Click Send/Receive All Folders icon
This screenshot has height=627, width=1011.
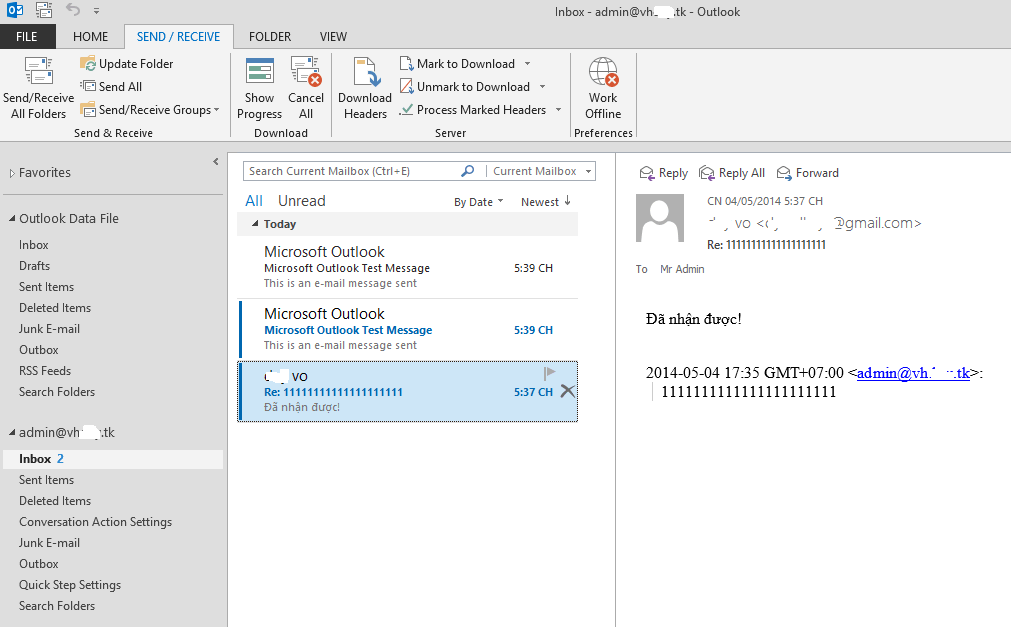click(x=38, y=73)
